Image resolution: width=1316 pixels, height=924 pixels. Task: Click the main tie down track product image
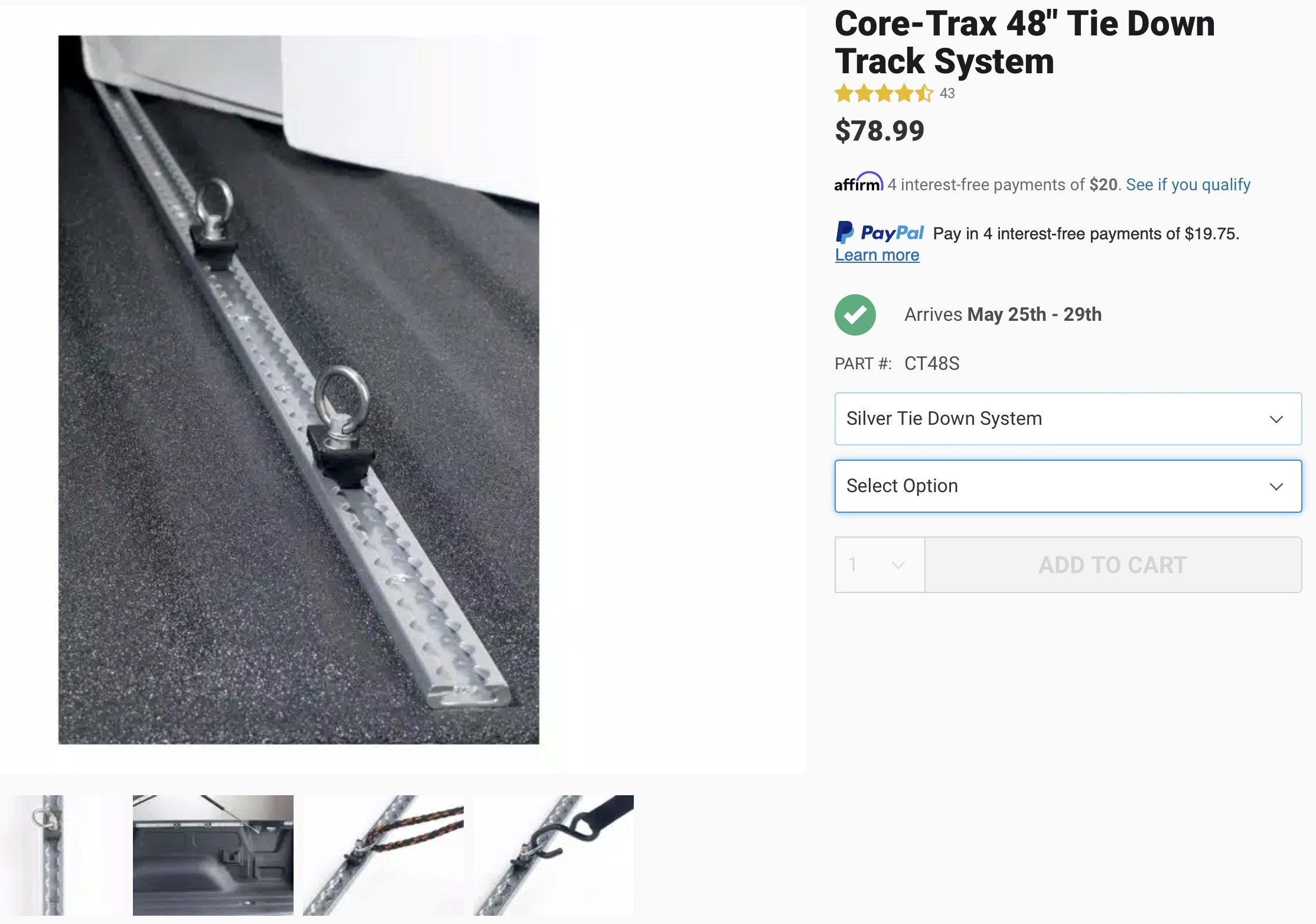point(299,390)
